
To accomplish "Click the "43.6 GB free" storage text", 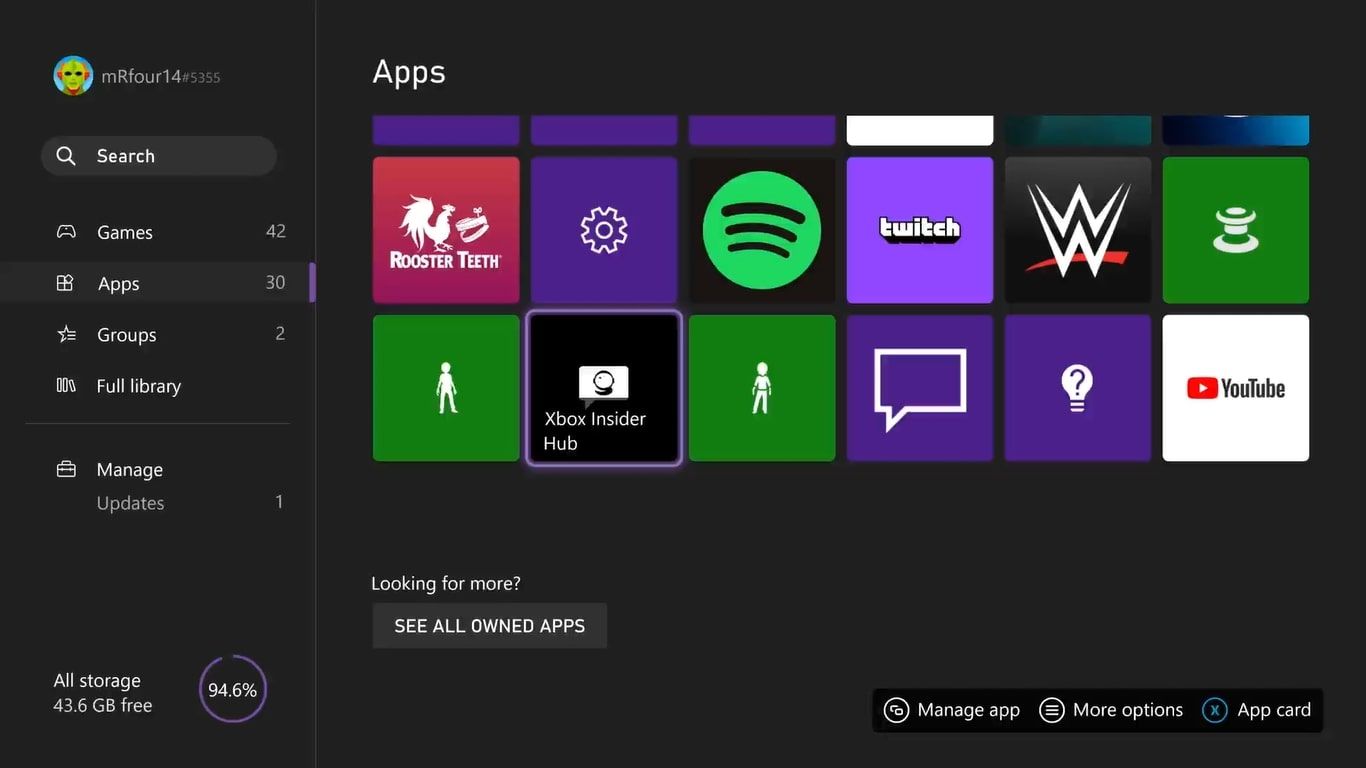I will (x=103, y=705).
